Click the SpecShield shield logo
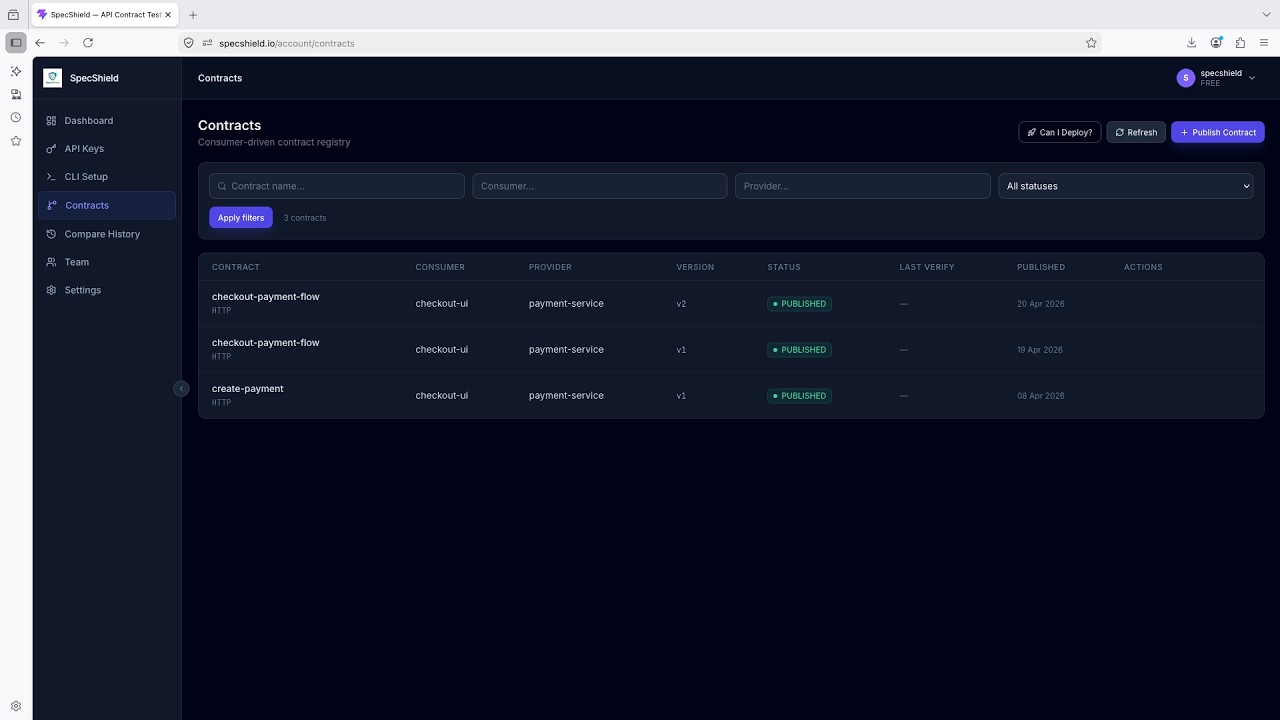The image size is (1280, 720). (52, 77)
